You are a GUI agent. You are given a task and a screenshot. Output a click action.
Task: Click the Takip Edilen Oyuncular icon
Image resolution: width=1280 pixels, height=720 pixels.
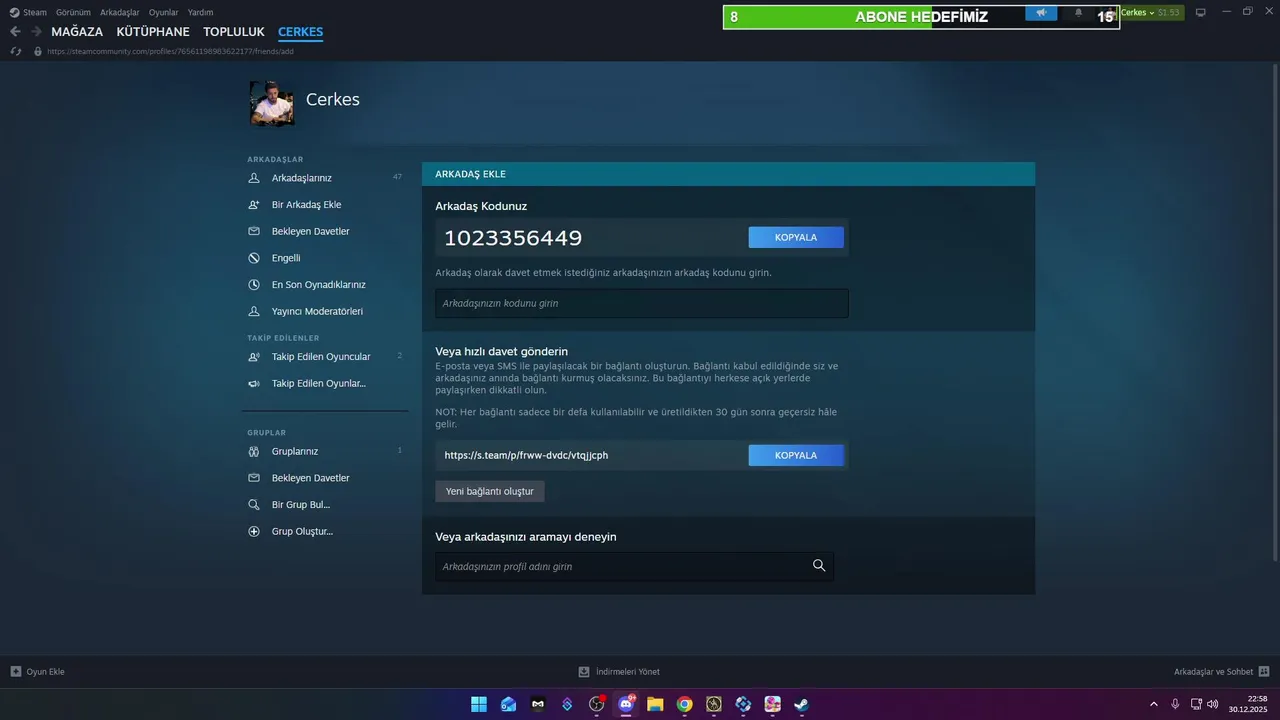pyautogui.click(x=254, y=357)
